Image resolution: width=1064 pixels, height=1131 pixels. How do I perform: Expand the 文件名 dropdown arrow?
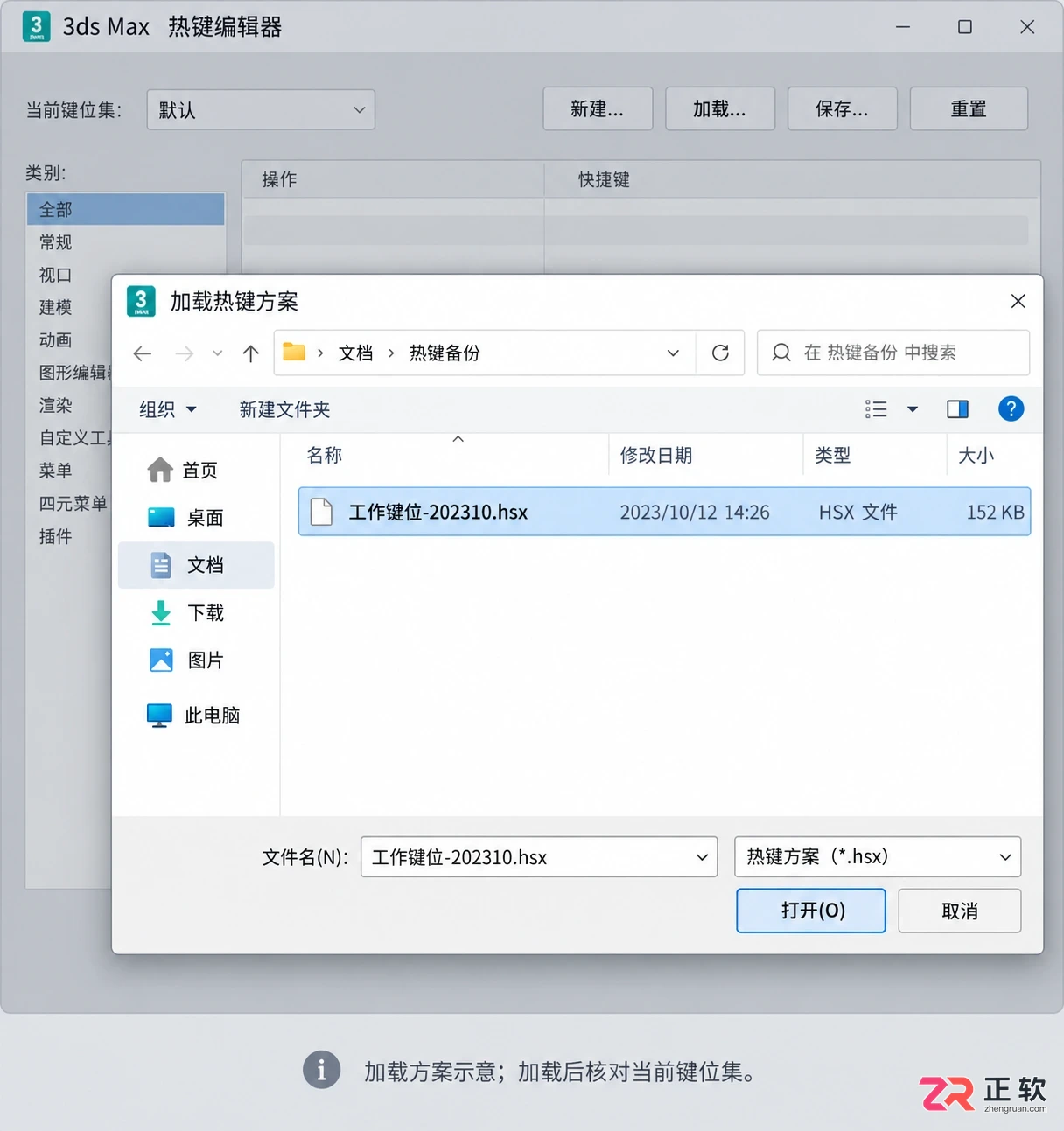[x=702, y=857]
